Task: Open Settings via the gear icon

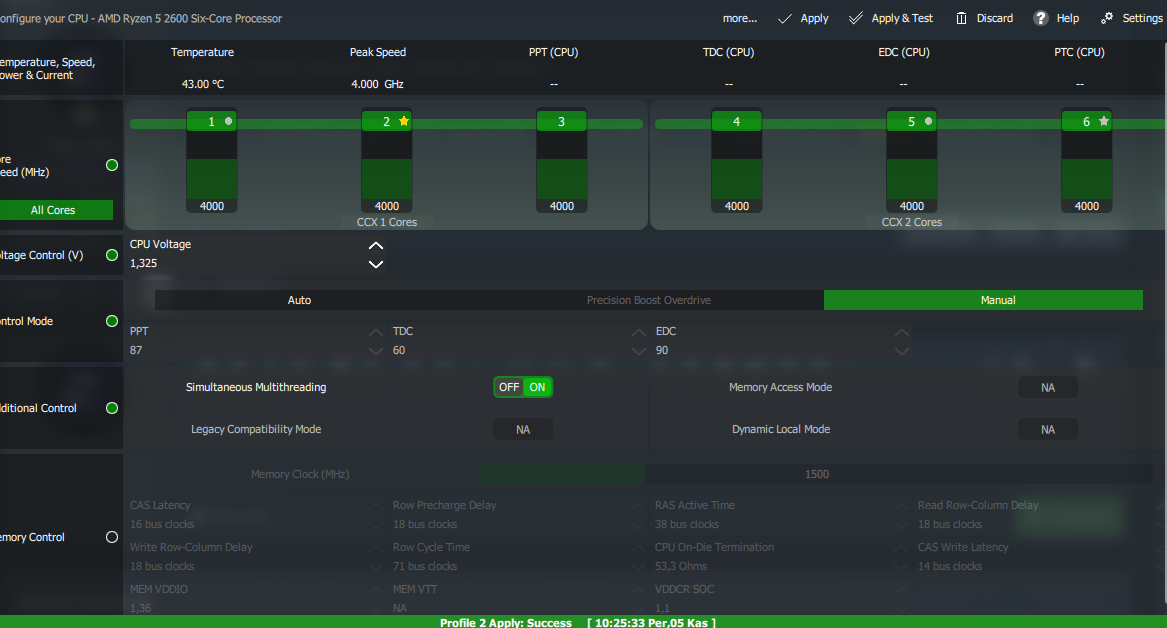Action: click(1107, 18)
